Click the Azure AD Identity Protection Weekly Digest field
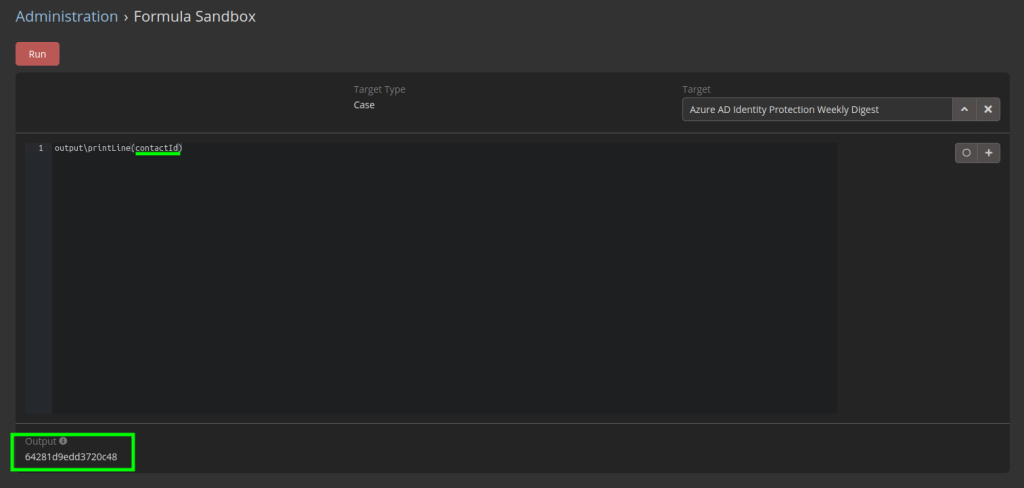Viewport: 1024px width, 488px height. pyautogui.click(x=817, y=110)
